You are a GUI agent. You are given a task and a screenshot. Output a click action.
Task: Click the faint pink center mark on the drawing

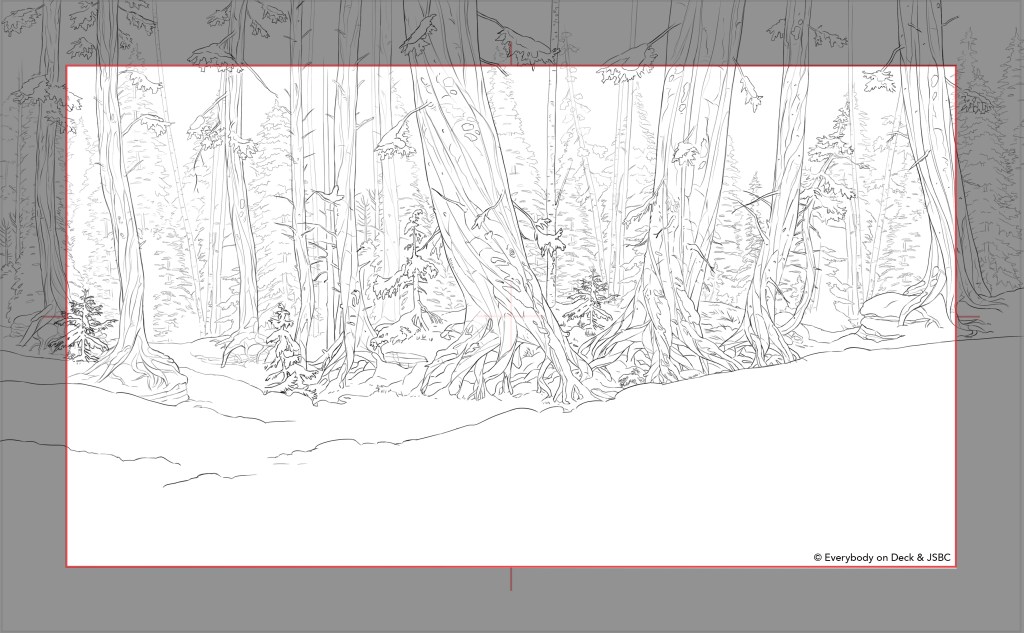510,318
